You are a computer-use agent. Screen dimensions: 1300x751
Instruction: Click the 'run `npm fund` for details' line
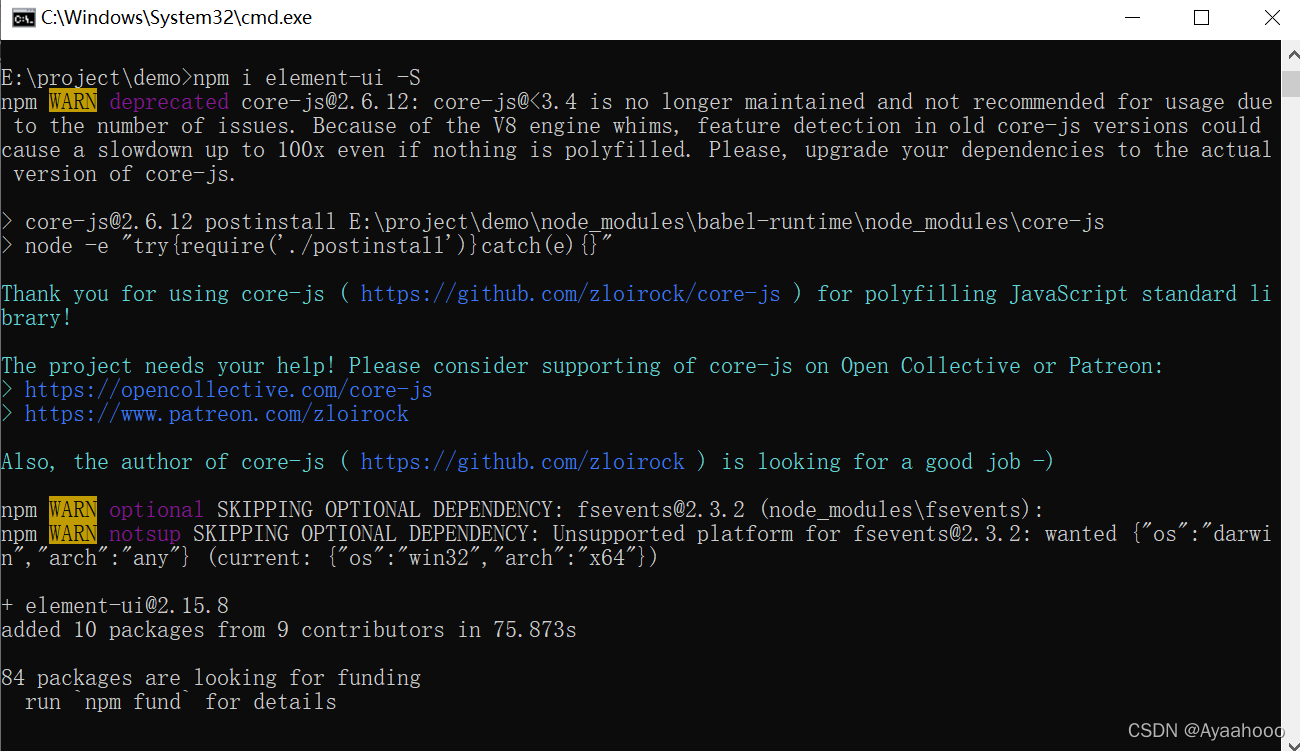pos(181,702)
